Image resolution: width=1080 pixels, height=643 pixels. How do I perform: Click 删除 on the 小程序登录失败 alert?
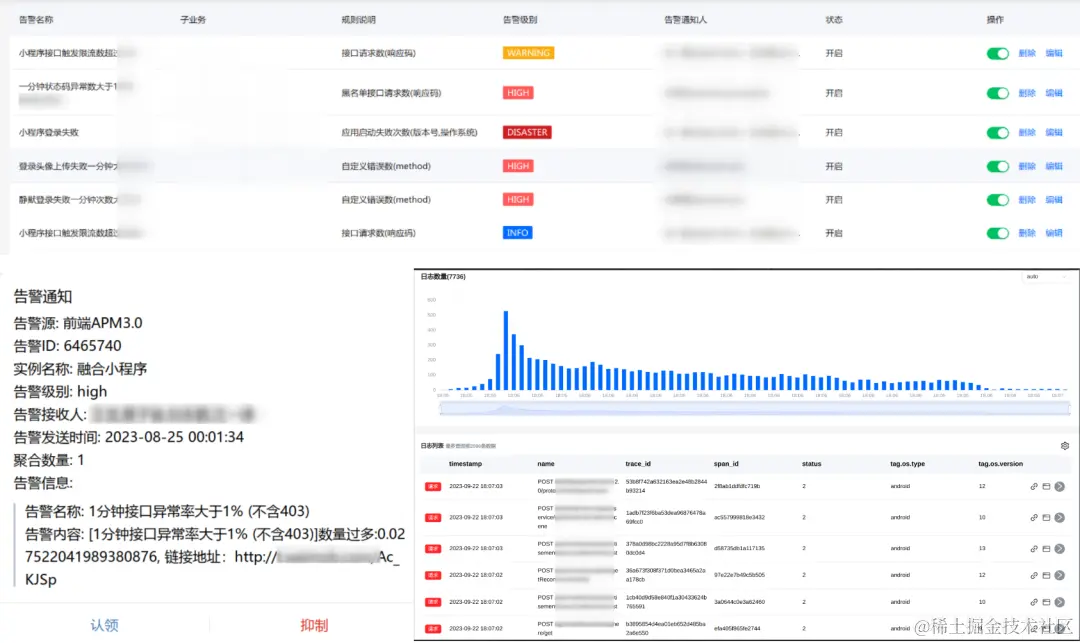pyautogui.click(x=1027, y=131)
